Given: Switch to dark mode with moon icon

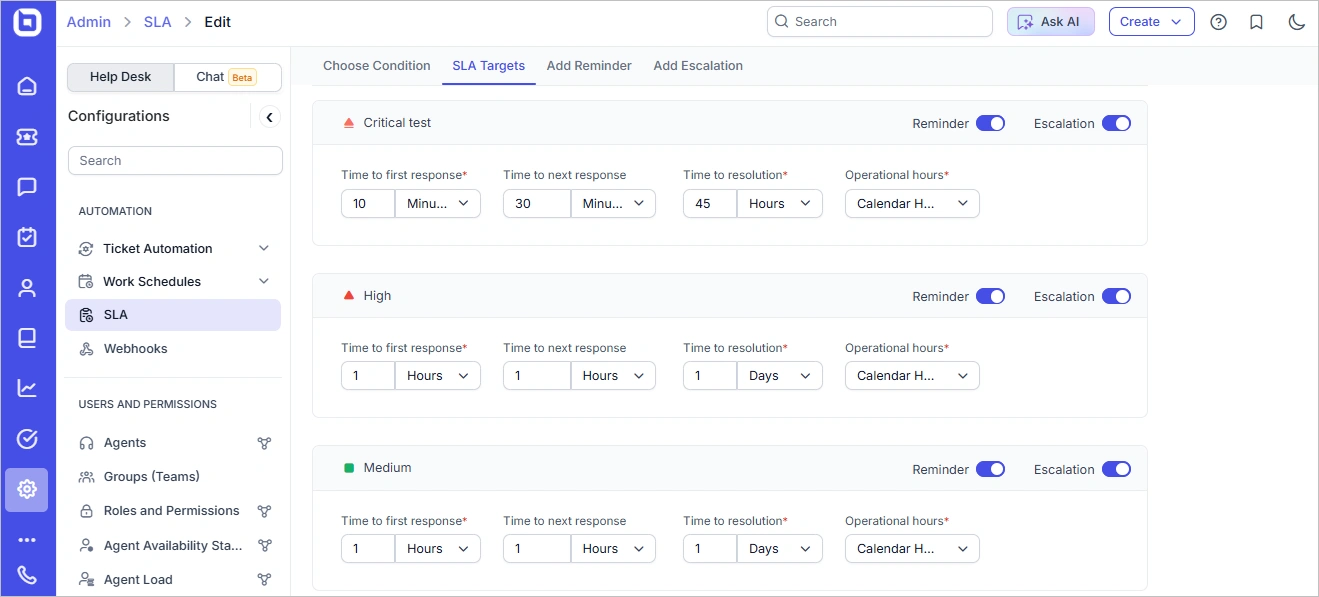Looking at the screenshot, I should [x=1296, y=22].
